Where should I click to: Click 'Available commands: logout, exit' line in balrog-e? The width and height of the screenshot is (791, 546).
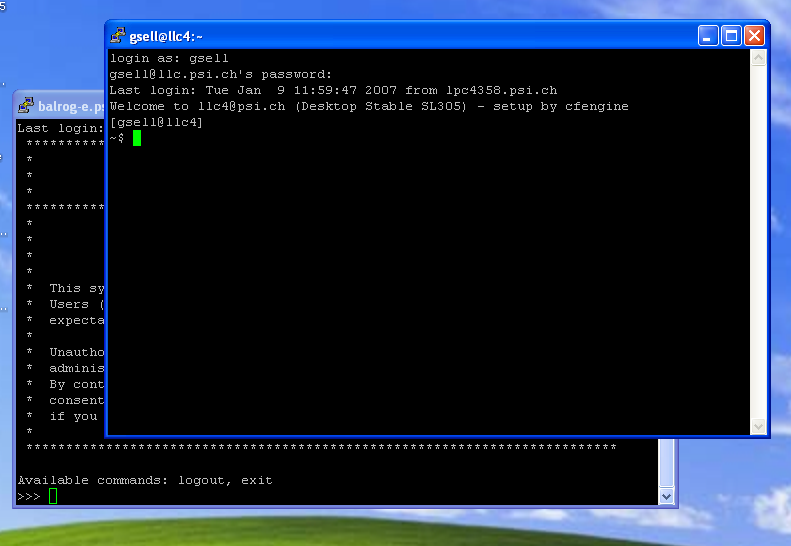(145, 480)
